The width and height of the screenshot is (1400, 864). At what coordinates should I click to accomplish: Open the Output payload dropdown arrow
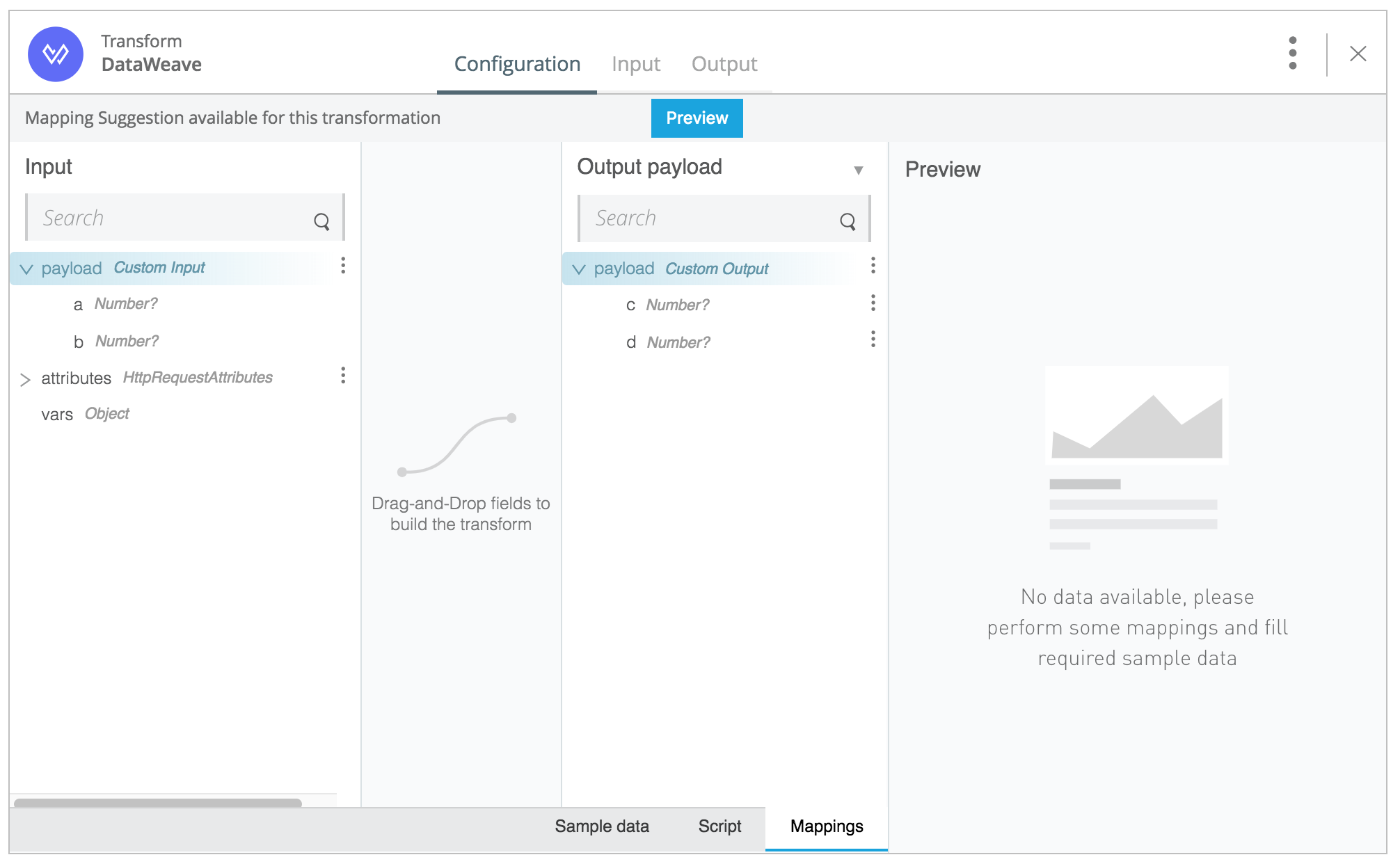click(859, 170)
